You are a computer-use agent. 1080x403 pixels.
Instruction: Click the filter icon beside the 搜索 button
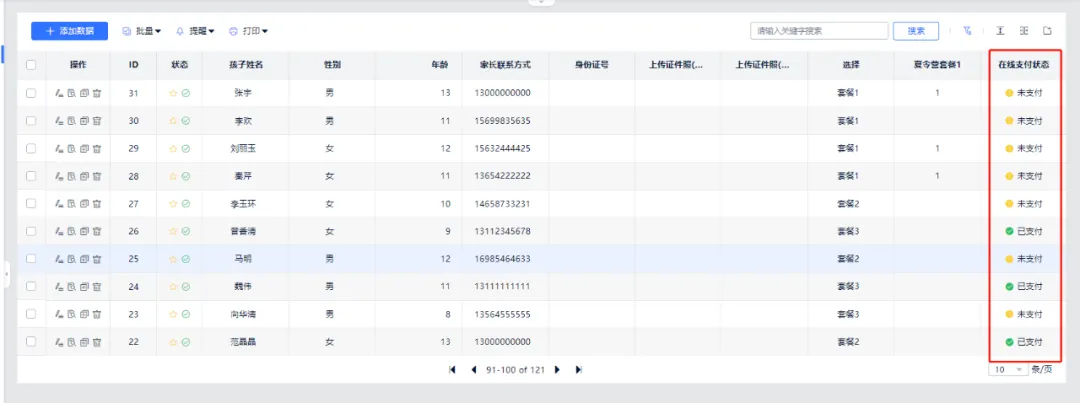coord(967,31)
